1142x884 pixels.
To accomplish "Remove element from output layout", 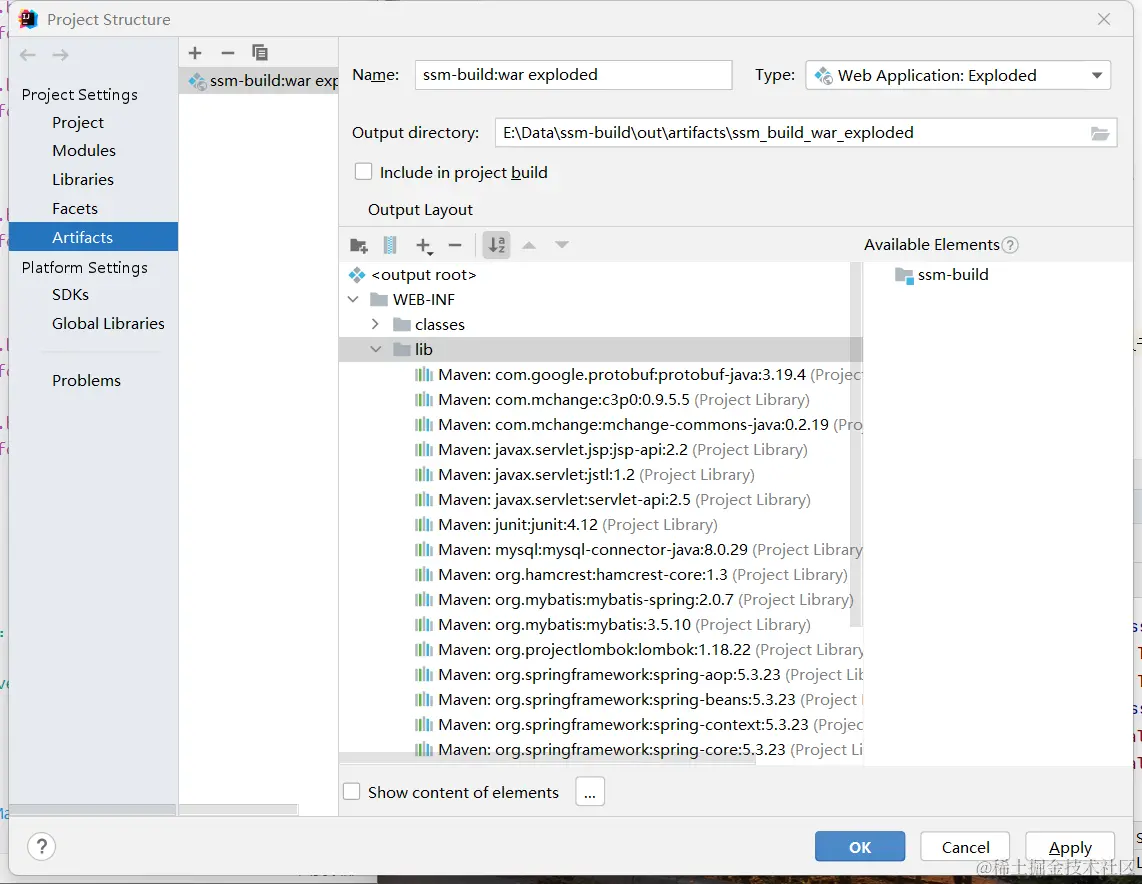I will click(455, 245).
